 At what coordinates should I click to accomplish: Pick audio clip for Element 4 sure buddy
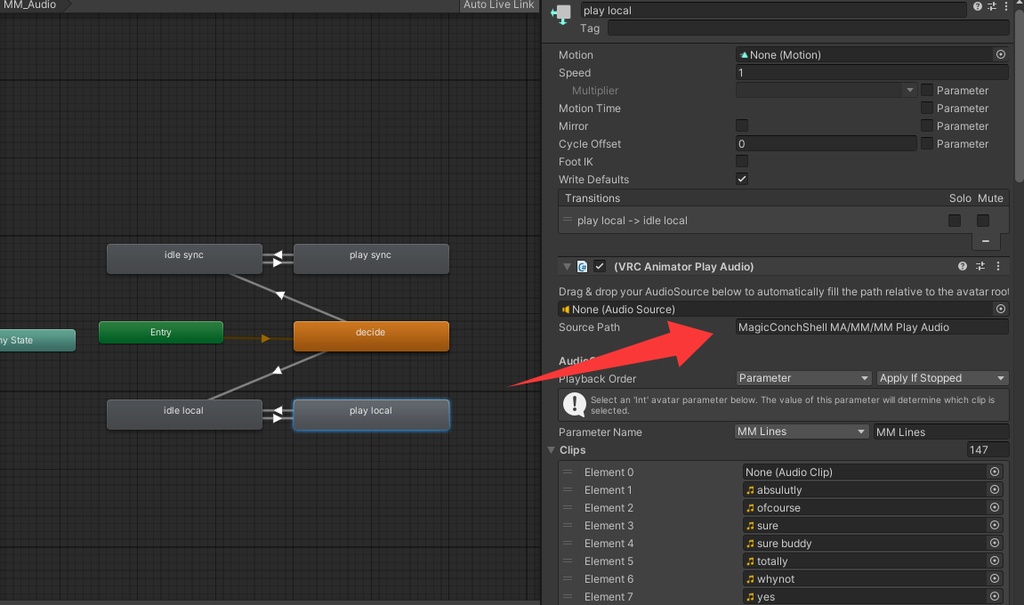994,543
